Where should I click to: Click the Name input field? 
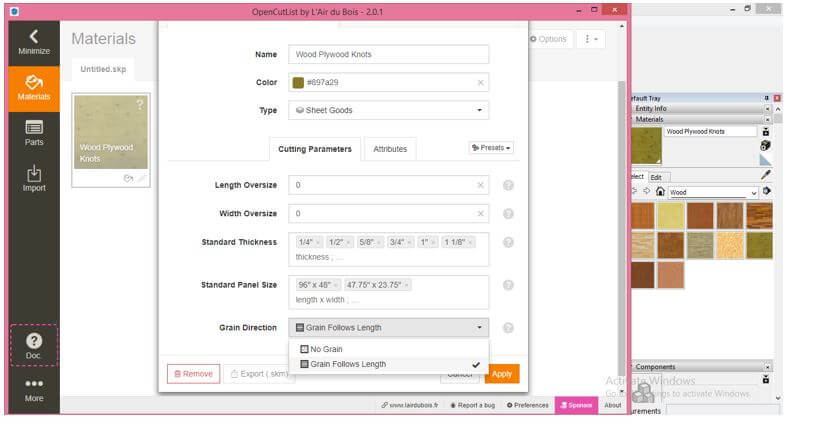pyautogui.click(x=388, y=54)
